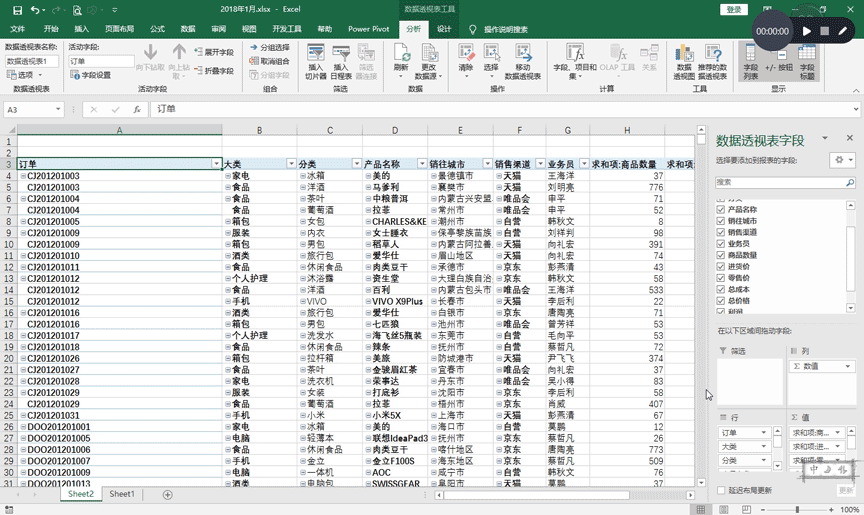Open the 文件 (File) menu
The image size is (864, 515).
[18, 29]
